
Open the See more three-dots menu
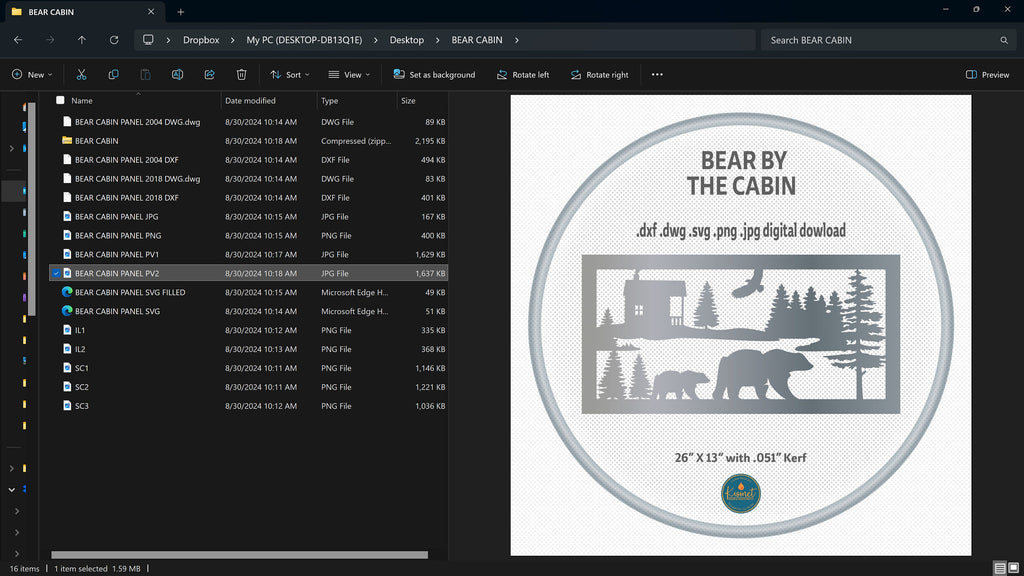click(657, 74)
